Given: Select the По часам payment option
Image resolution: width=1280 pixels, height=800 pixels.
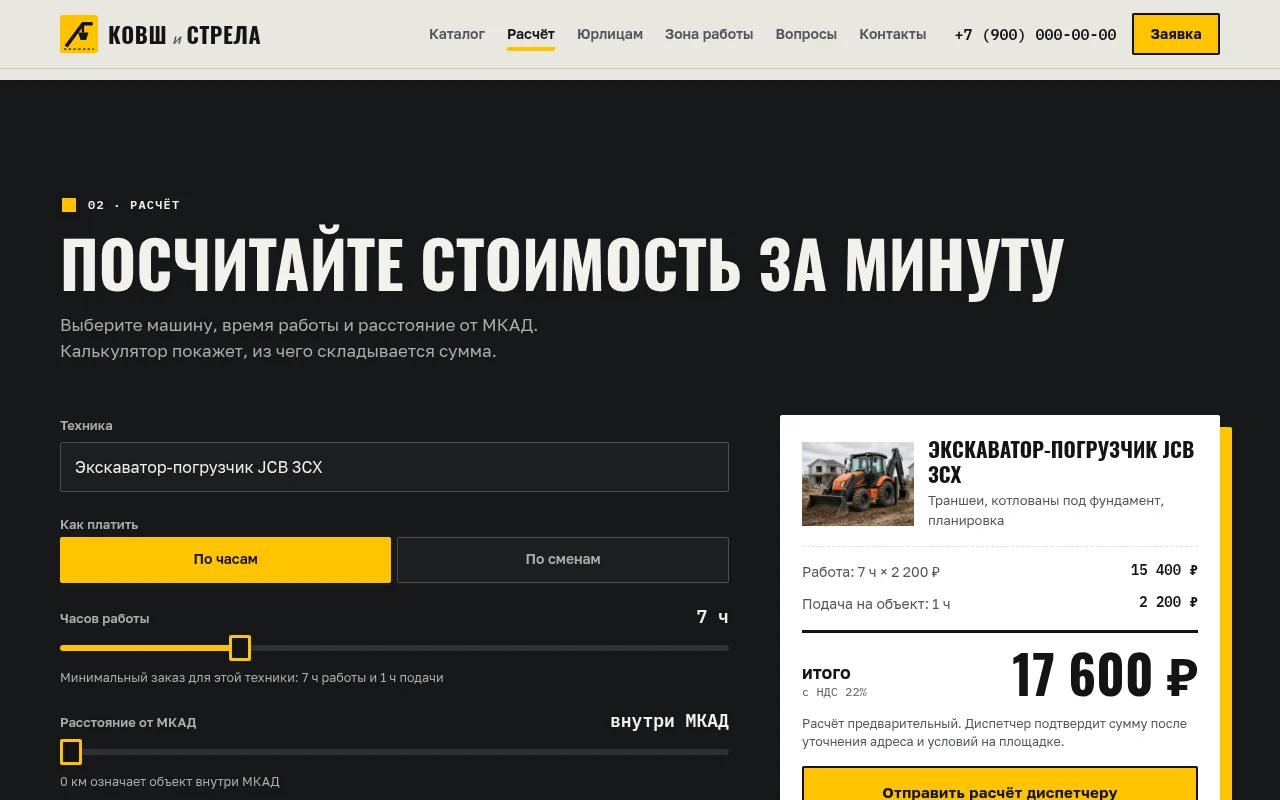Looking at the screenshot, I should [225, 560].
